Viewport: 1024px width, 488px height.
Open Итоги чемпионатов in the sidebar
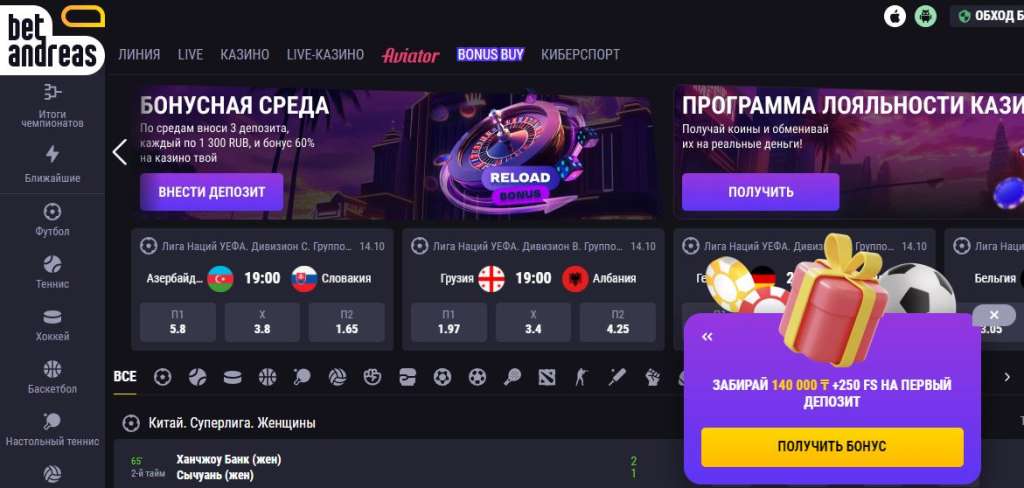[52, 105]
